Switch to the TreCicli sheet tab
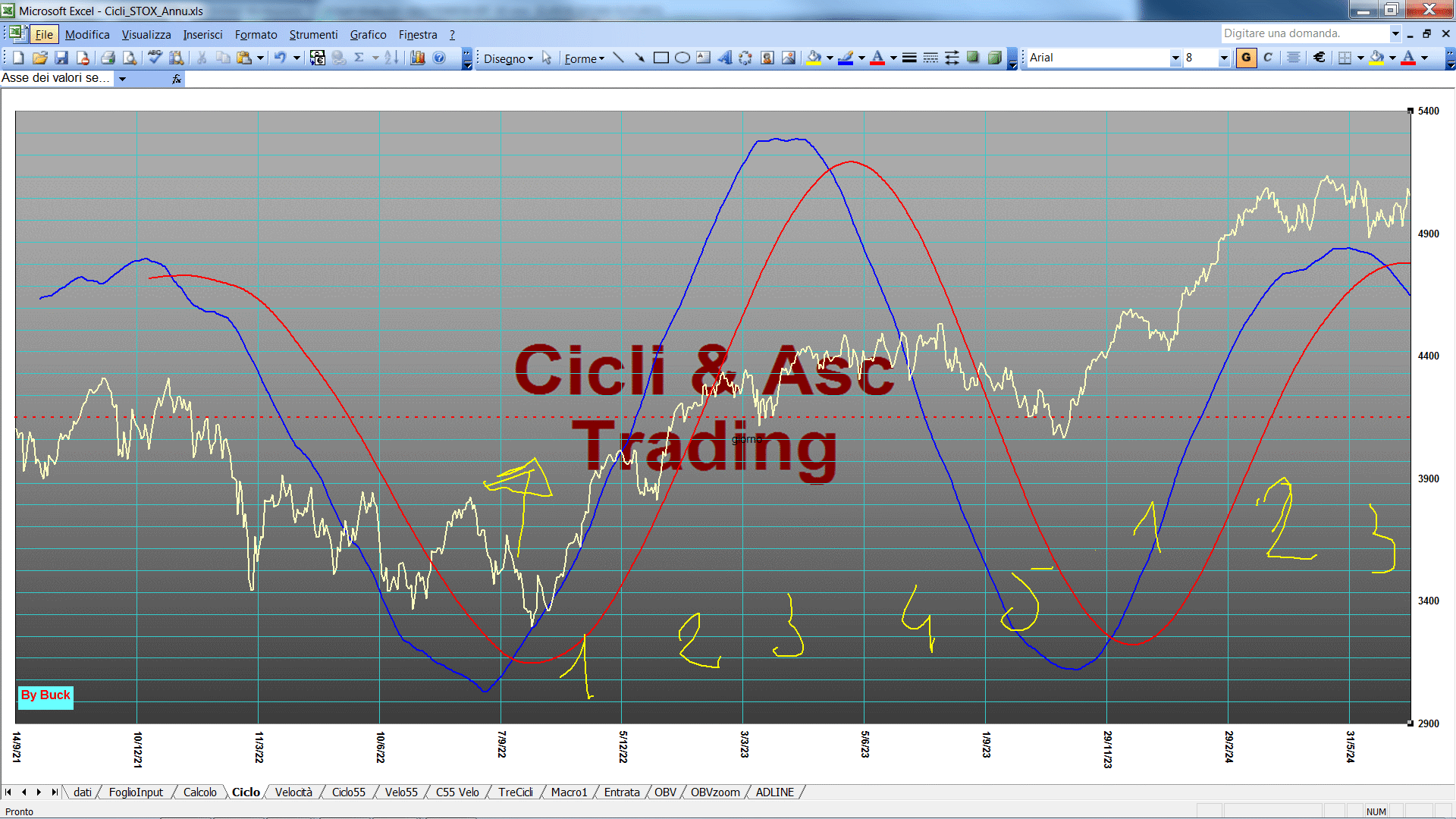Viewport: 1456px width, 819px height. pos(516,792)
